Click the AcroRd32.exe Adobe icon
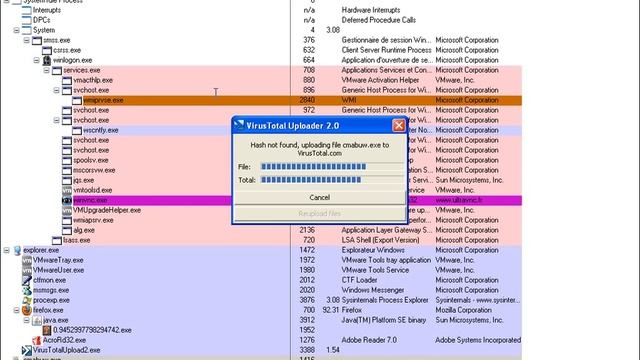640x360 pixels. click(37, 340)
